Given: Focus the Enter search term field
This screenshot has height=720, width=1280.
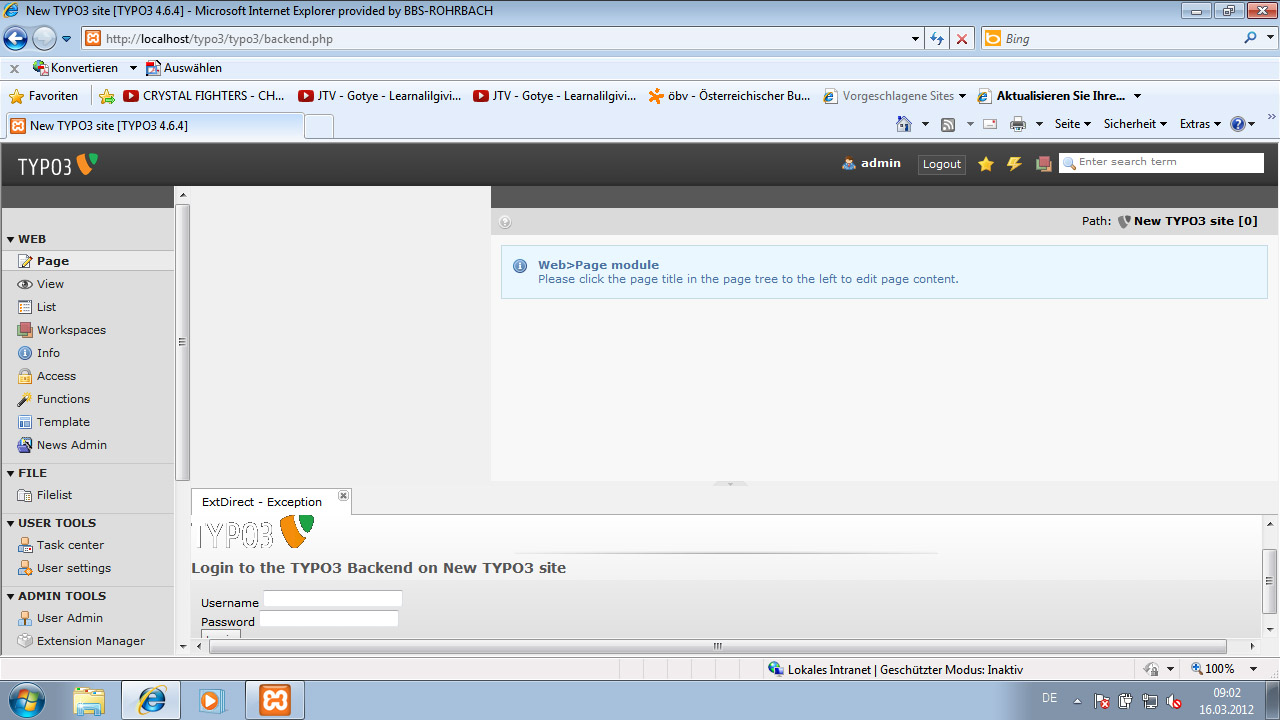Looking at the screenshot, I should (x=1162, y=163).
